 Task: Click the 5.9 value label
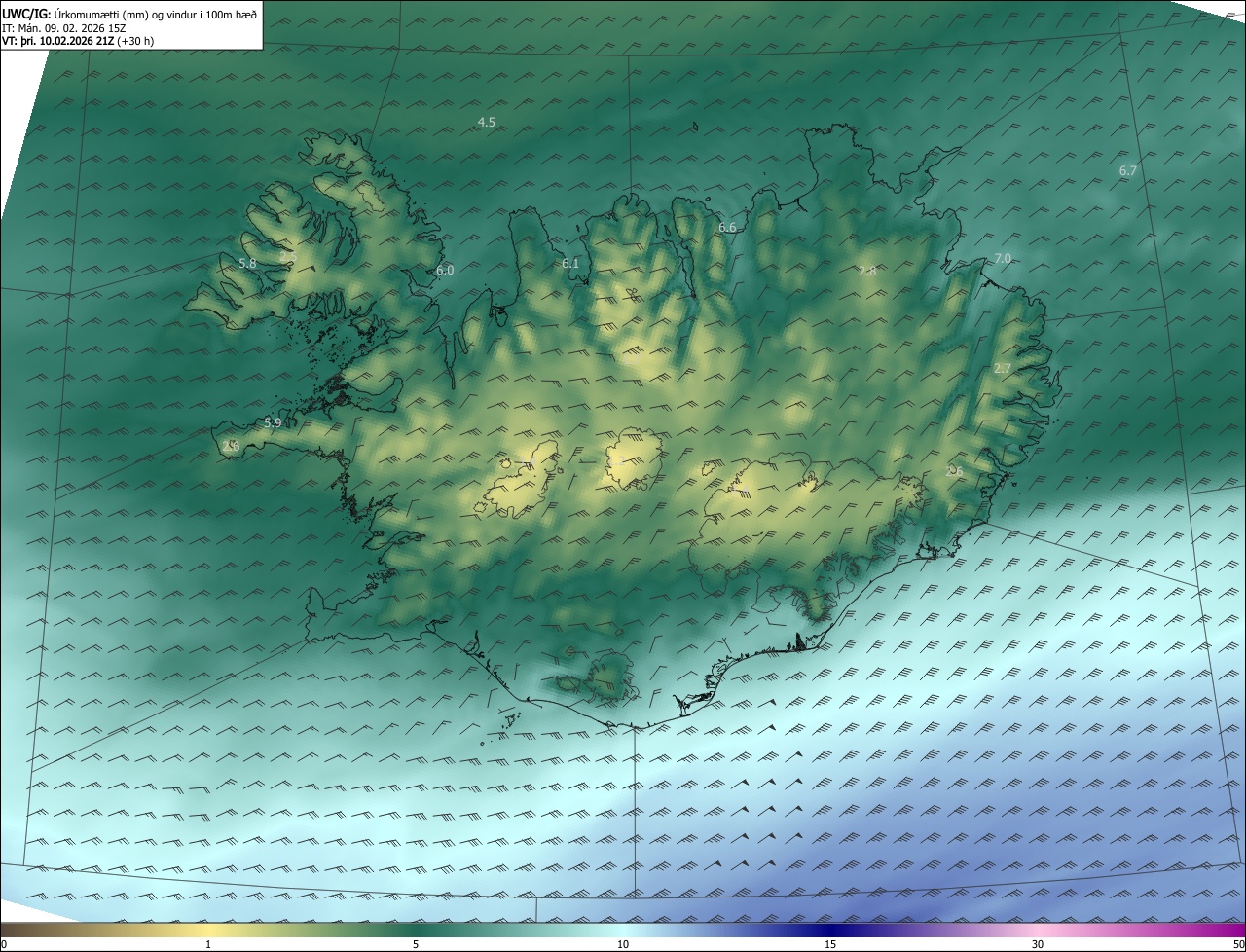273,422
